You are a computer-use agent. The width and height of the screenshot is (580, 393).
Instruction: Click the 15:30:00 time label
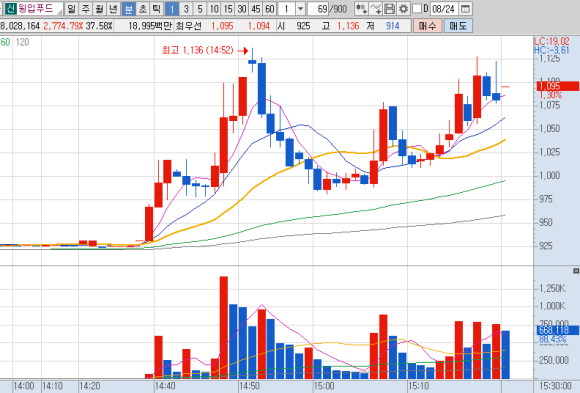pyautogui.click(x=555, y=386)
